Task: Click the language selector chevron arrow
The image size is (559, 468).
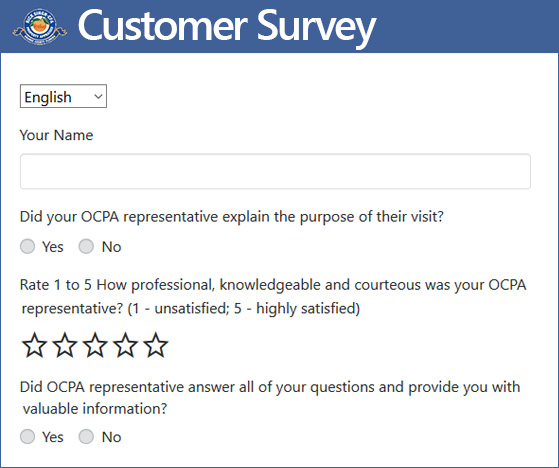Action: (98, 96)
